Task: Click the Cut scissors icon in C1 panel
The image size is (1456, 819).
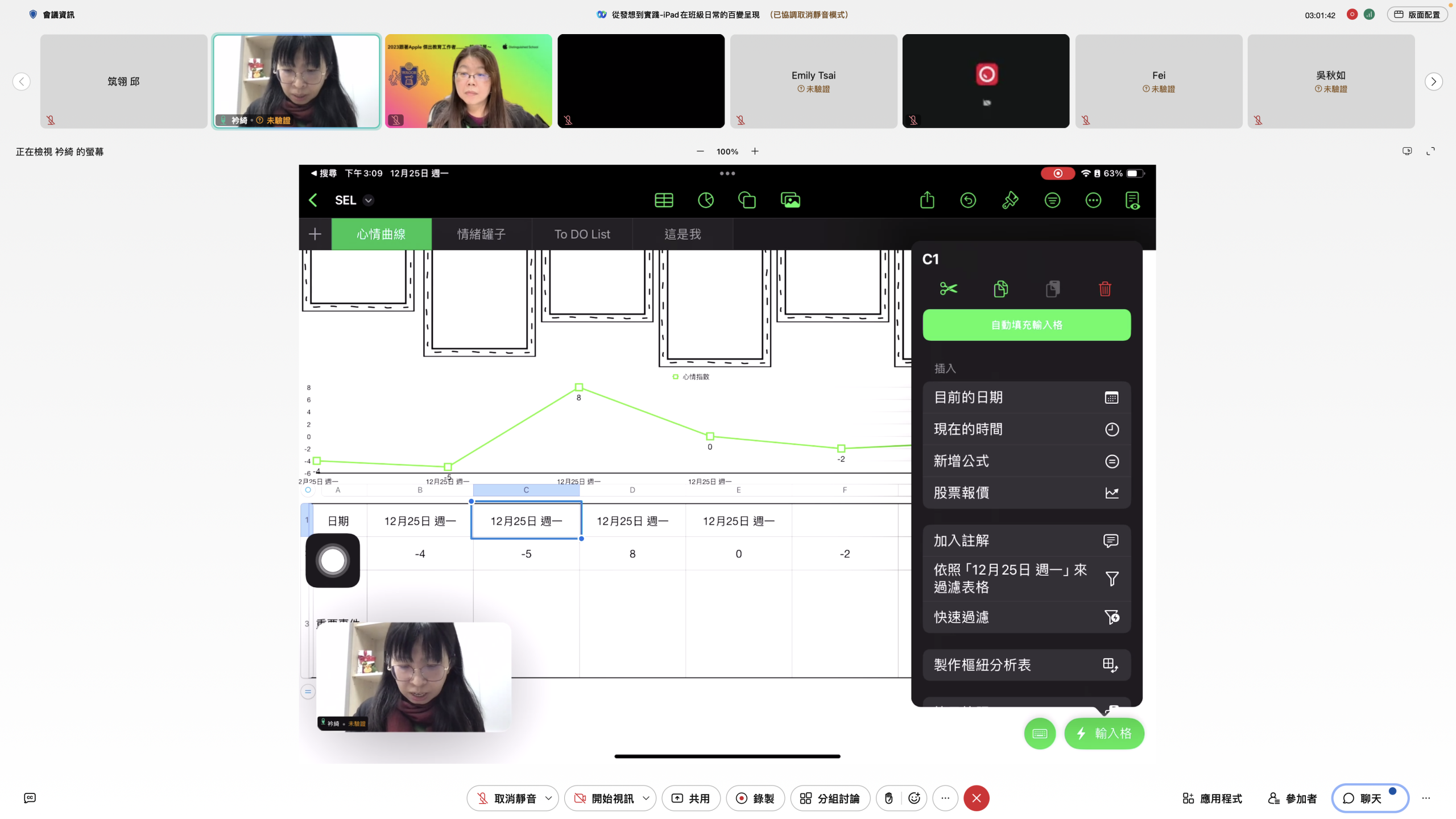Action: pos(948,289)
